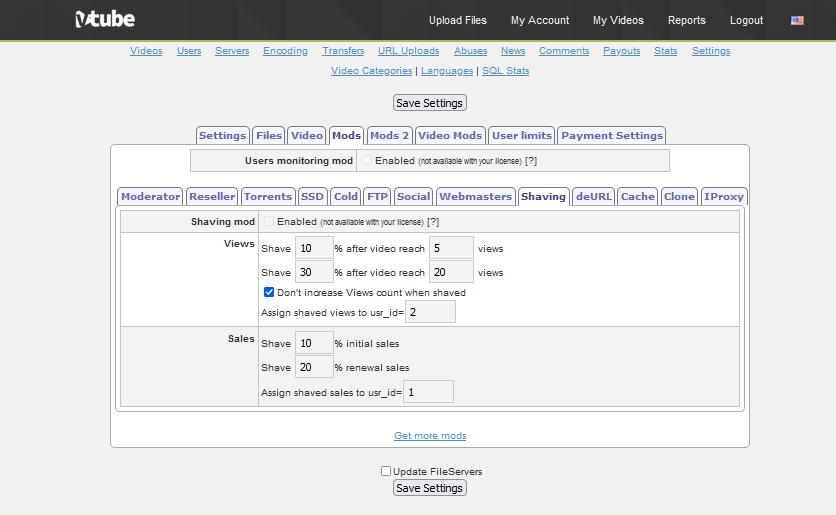Open the US flag language selector

click(797, 20)
